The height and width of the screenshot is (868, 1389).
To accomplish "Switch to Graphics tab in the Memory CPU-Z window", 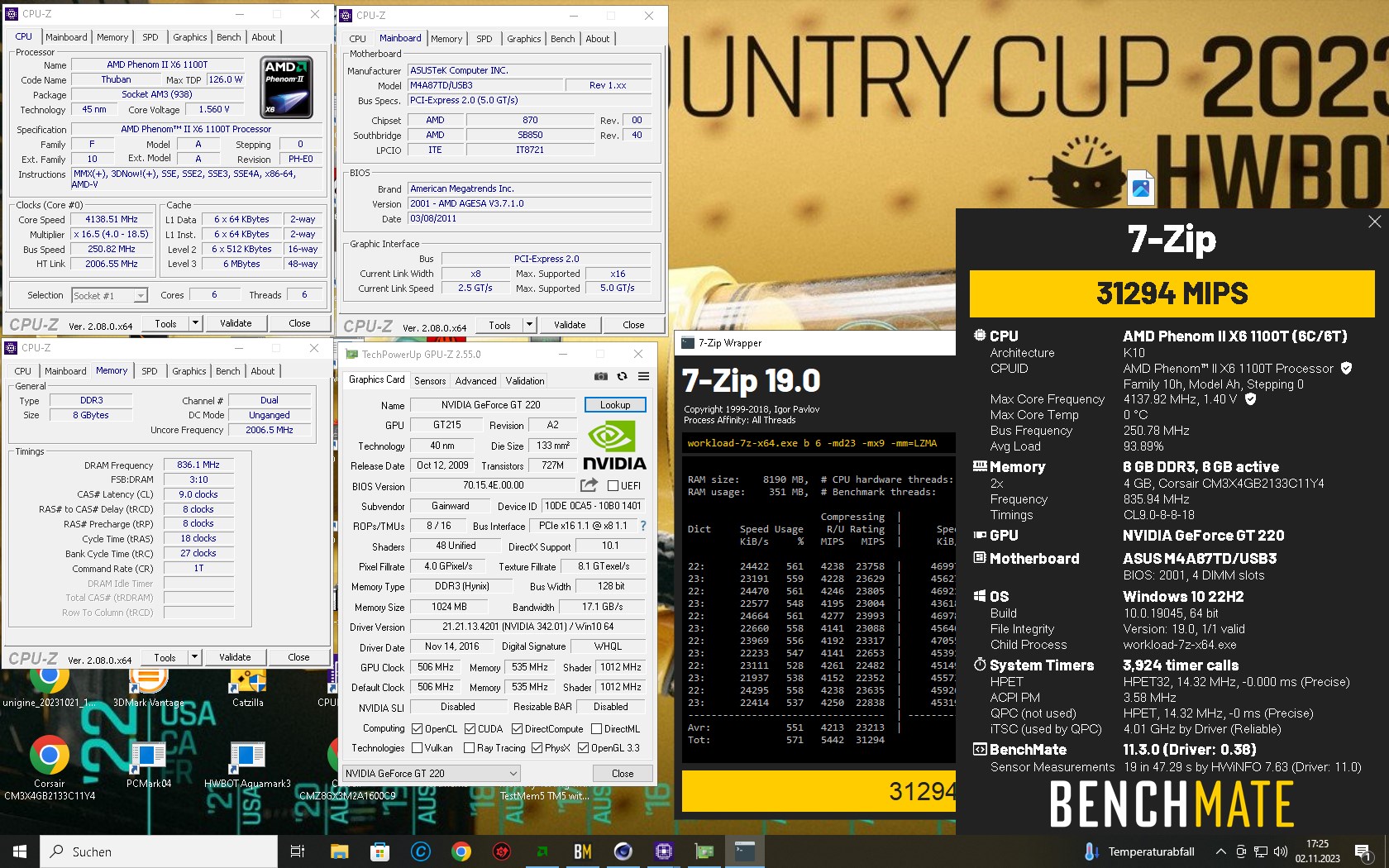I will click(189, 371).
